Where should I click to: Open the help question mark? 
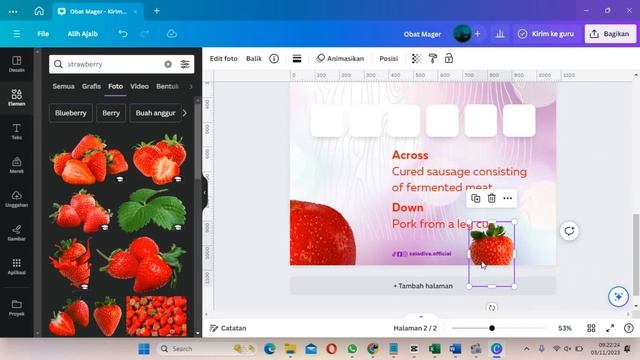(x=629, y=328)
